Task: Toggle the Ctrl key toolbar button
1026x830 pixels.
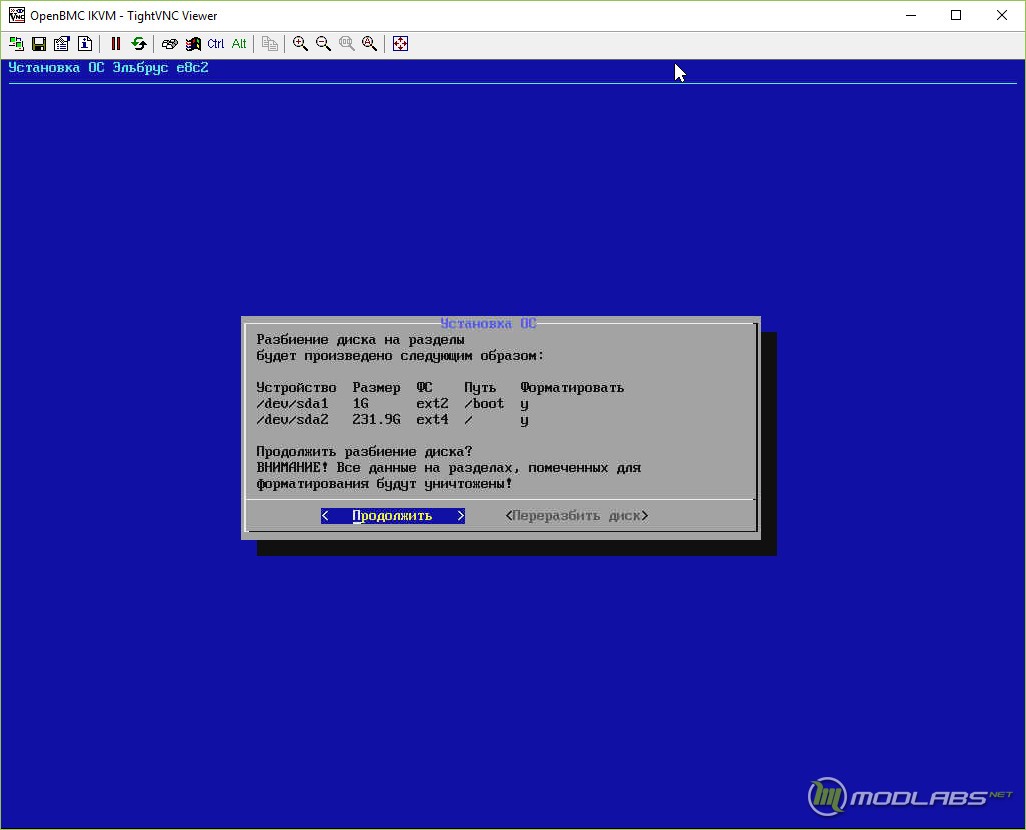Action: [215, 44]
